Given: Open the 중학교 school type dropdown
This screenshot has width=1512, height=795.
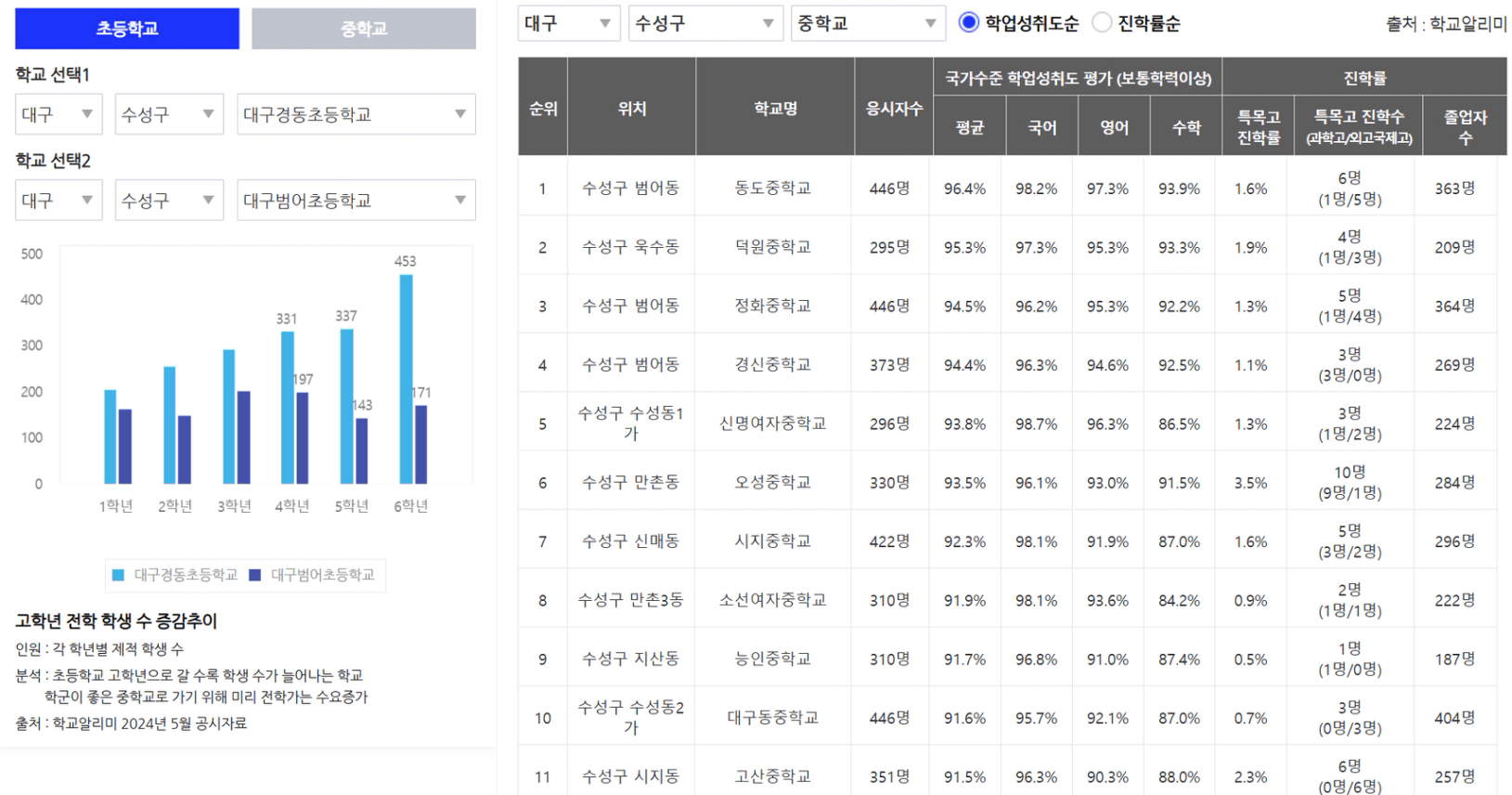Looking at the screenshot, I should [868, 23].
